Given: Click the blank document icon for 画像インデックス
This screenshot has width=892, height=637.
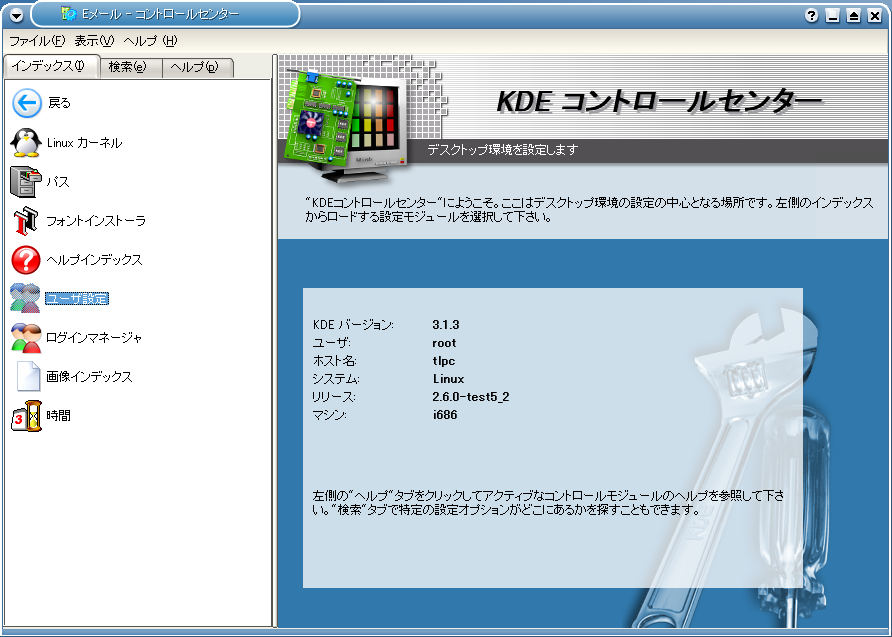Looking at the screenshot, I should [x=28, y=377].
